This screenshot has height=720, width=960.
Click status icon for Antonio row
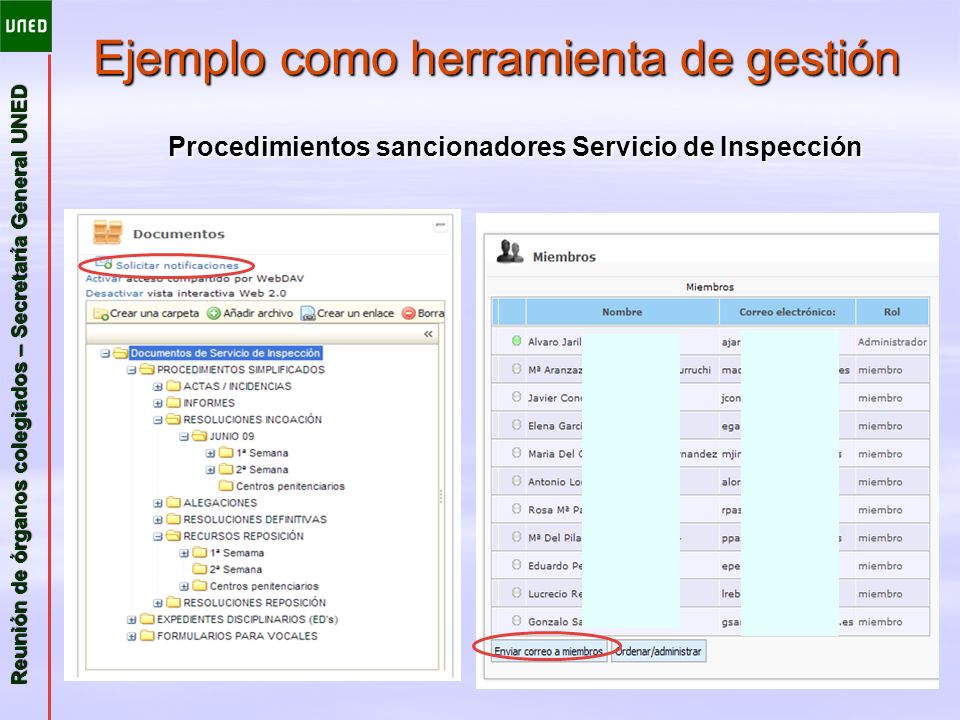click(x=516, y=481)
